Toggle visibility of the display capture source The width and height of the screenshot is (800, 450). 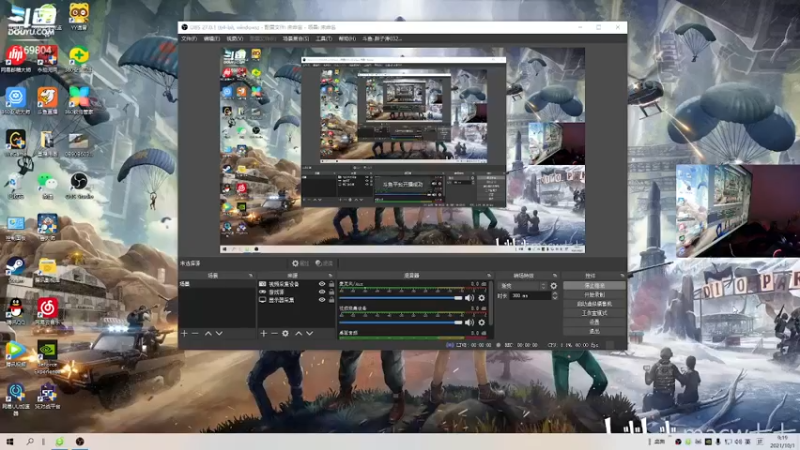(322, 300)
